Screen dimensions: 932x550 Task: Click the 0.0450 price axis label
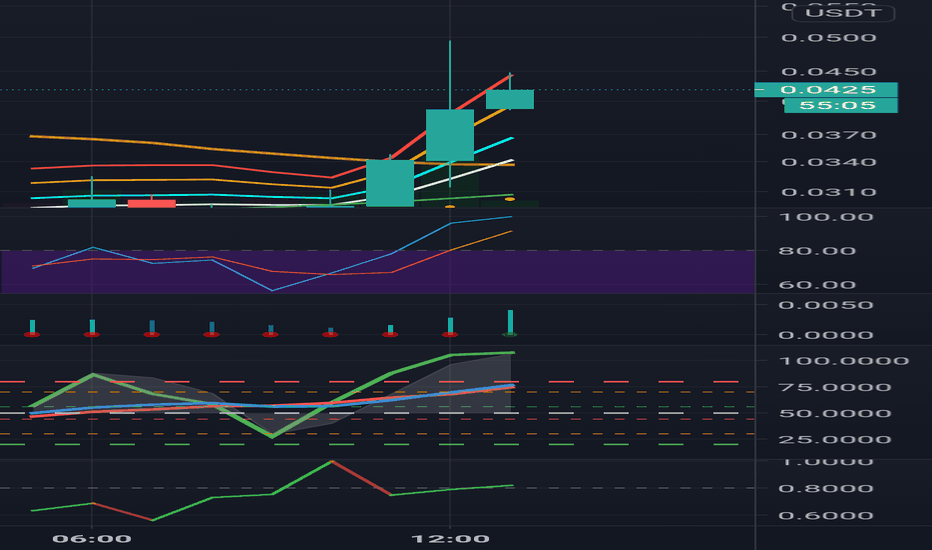829,72
